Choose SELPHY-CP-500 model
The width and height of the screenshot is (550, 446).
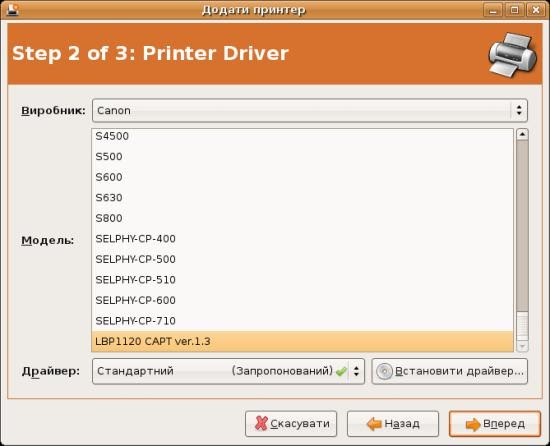click(302, 259)
